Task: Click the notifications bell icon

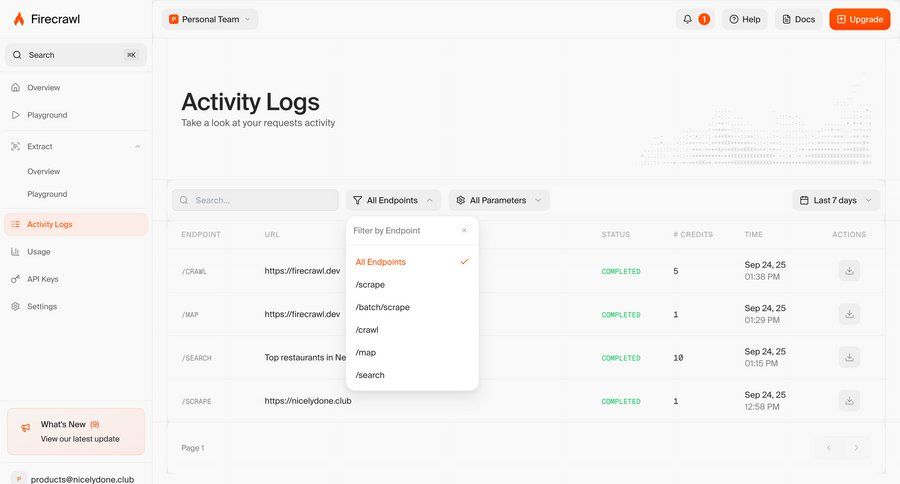Action: [x=687, y=19]
